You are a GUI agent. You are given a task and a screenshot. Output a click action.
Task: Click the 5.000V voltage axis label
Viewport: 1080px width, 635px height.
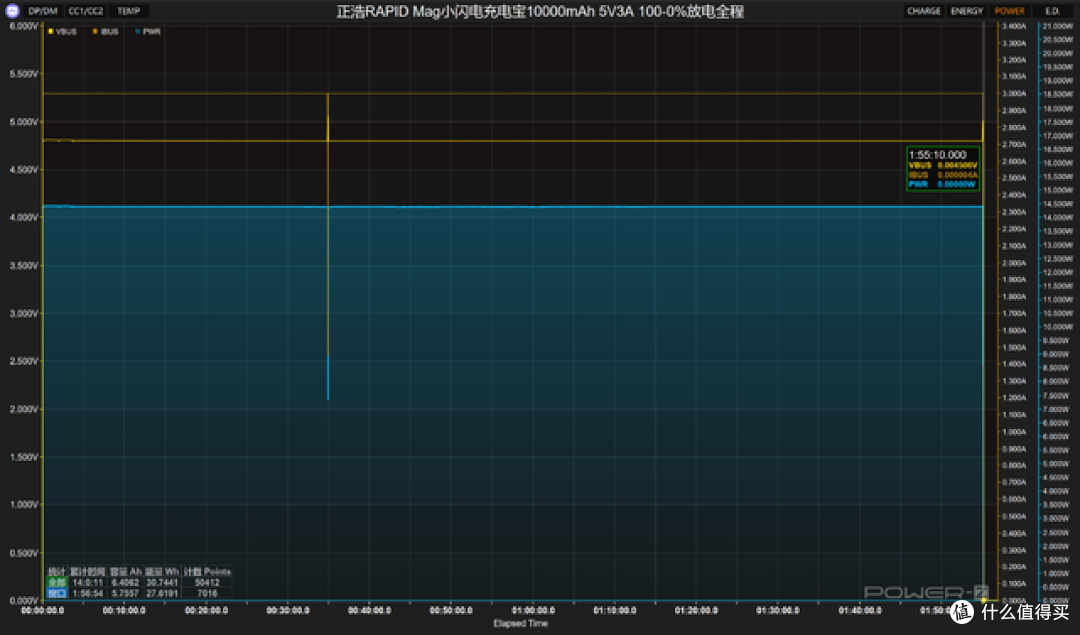(x=24, y=122)
